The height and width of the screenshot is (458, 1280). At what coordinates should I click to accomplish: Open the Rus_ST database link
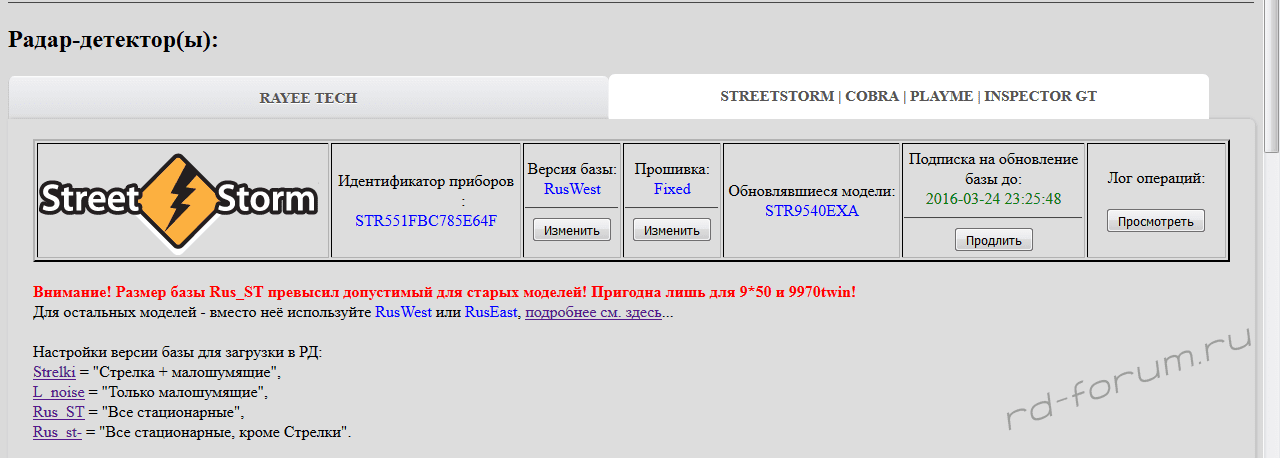59,413
